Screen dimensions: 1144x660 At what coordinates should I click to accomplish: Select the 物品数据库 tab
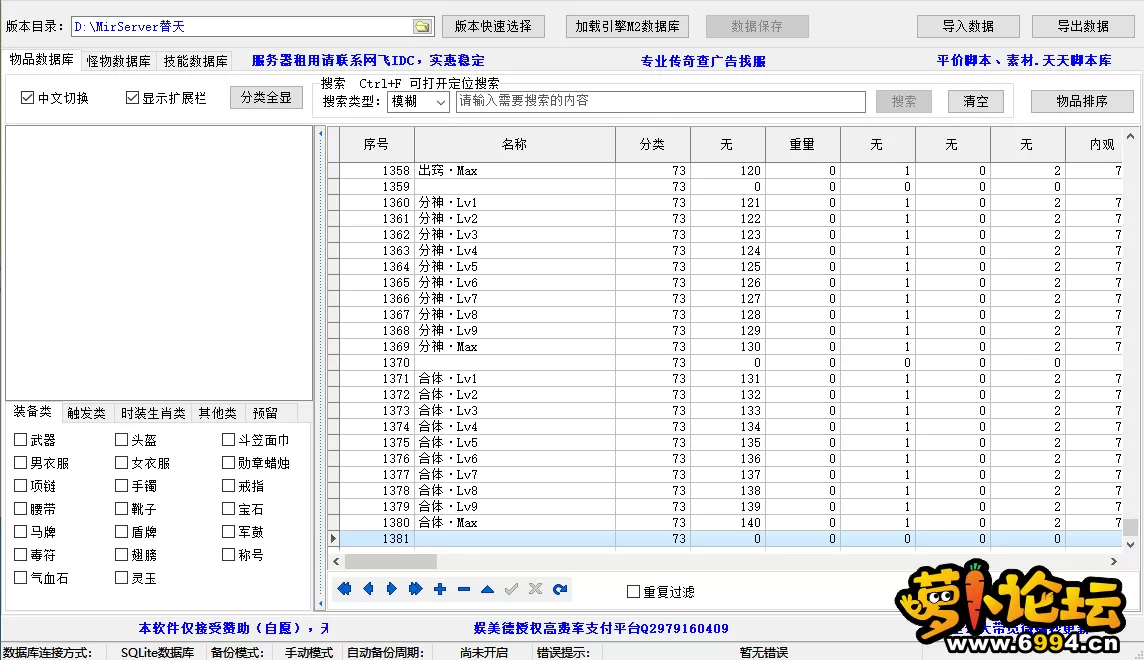pos(41,60)
